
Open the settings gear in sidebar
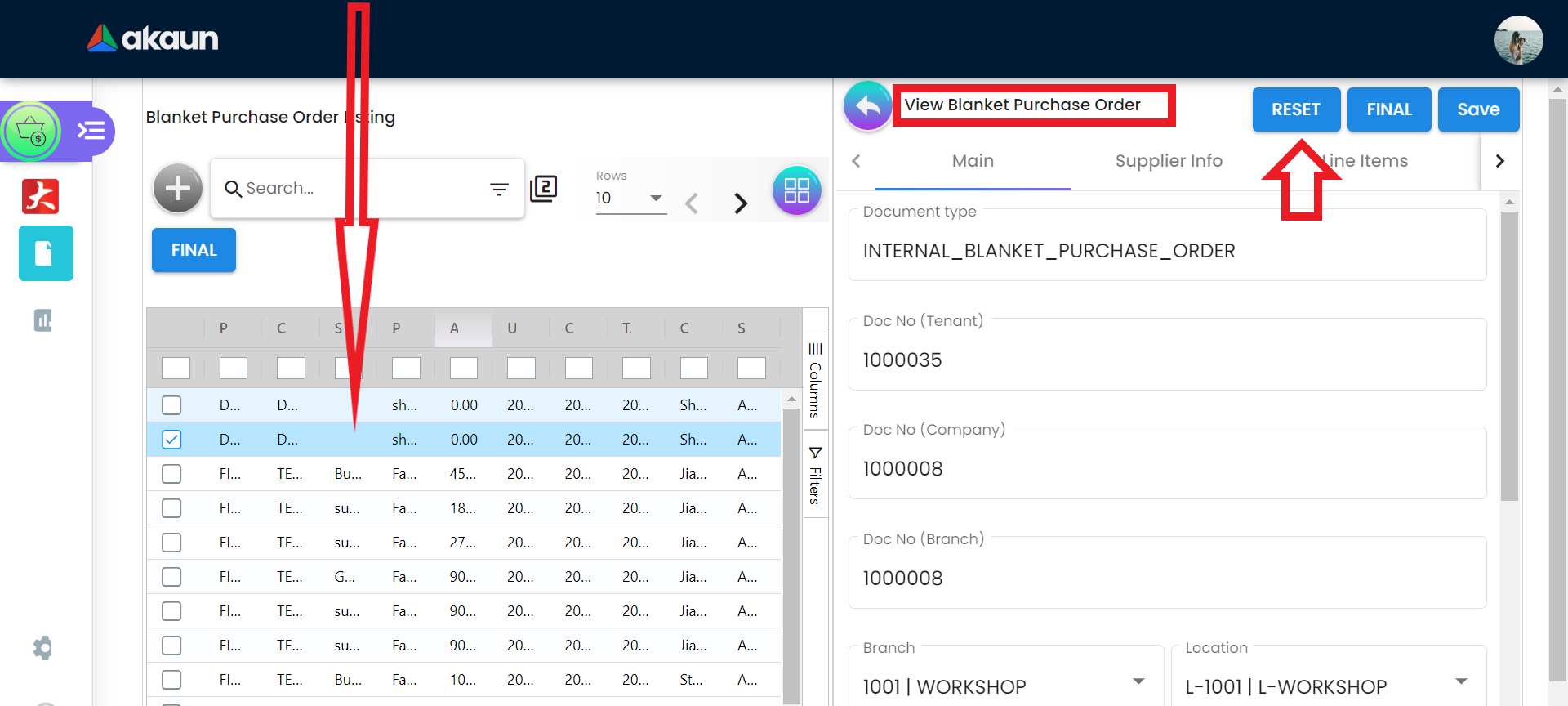(42, 648)
